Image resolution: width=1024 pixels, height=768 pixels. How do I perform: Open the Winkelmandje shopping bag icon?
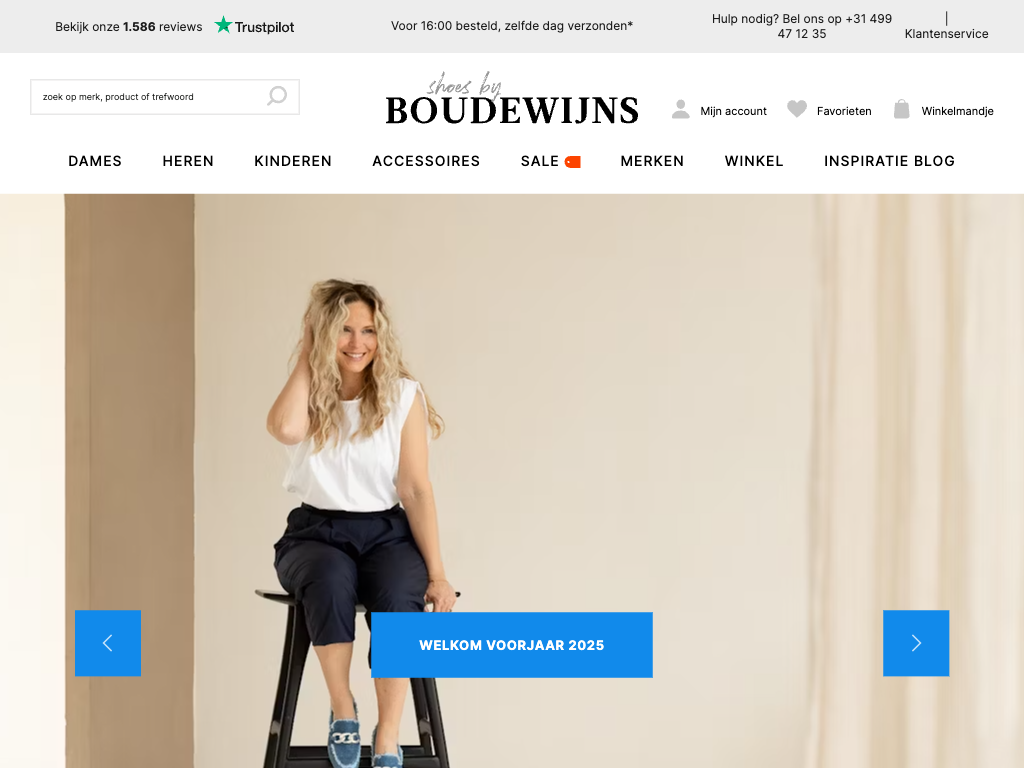pyautogui.click(x=901, y=109)
